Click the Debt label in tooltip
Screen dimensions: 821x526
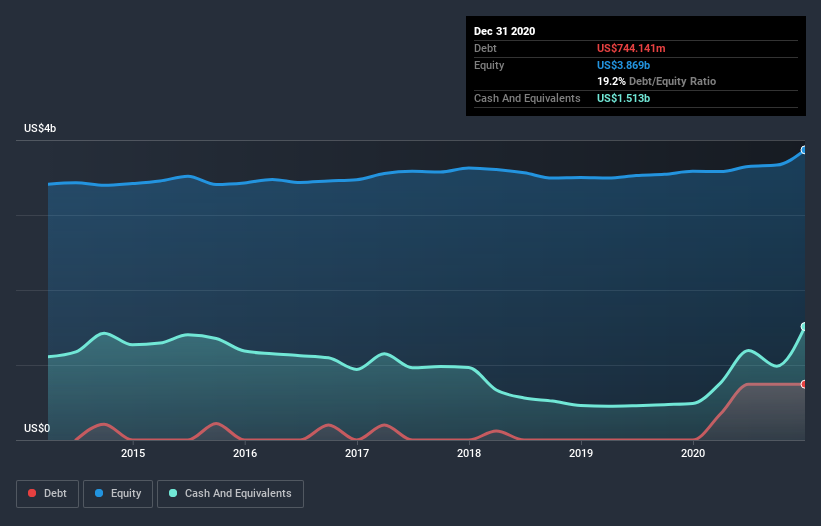click(485, 48)
